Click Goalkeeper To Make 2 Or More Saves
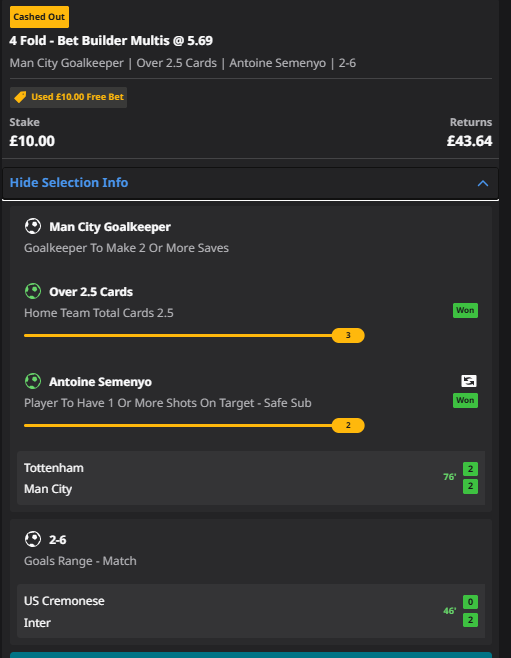The image size is (511, 658). [126, 248]
